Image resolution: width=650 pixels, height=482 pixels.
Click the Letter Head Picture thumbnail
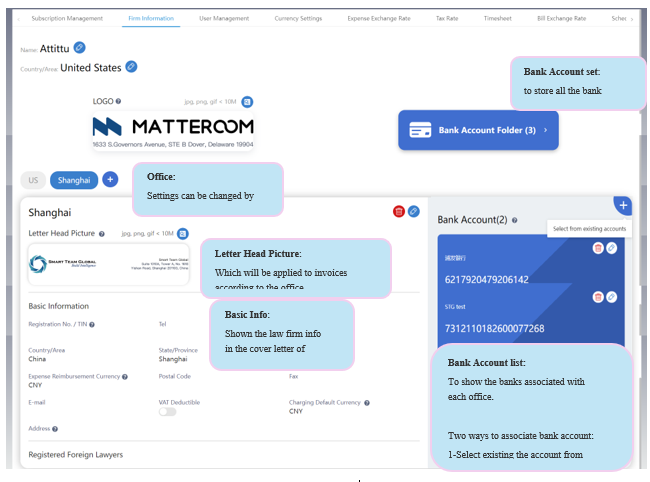tap(108, 264)
